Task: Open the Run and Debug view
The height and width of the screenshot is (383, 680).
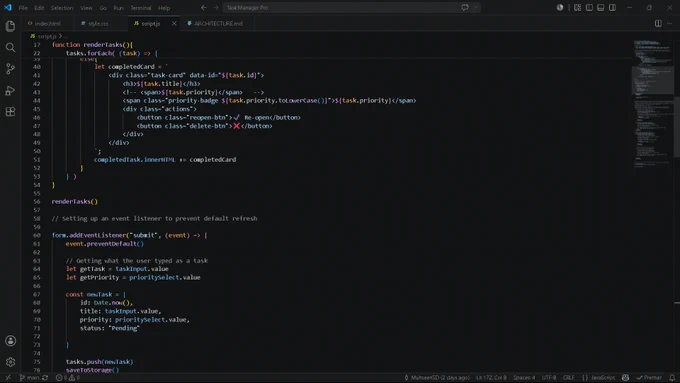Action: (x=10, y=90)
